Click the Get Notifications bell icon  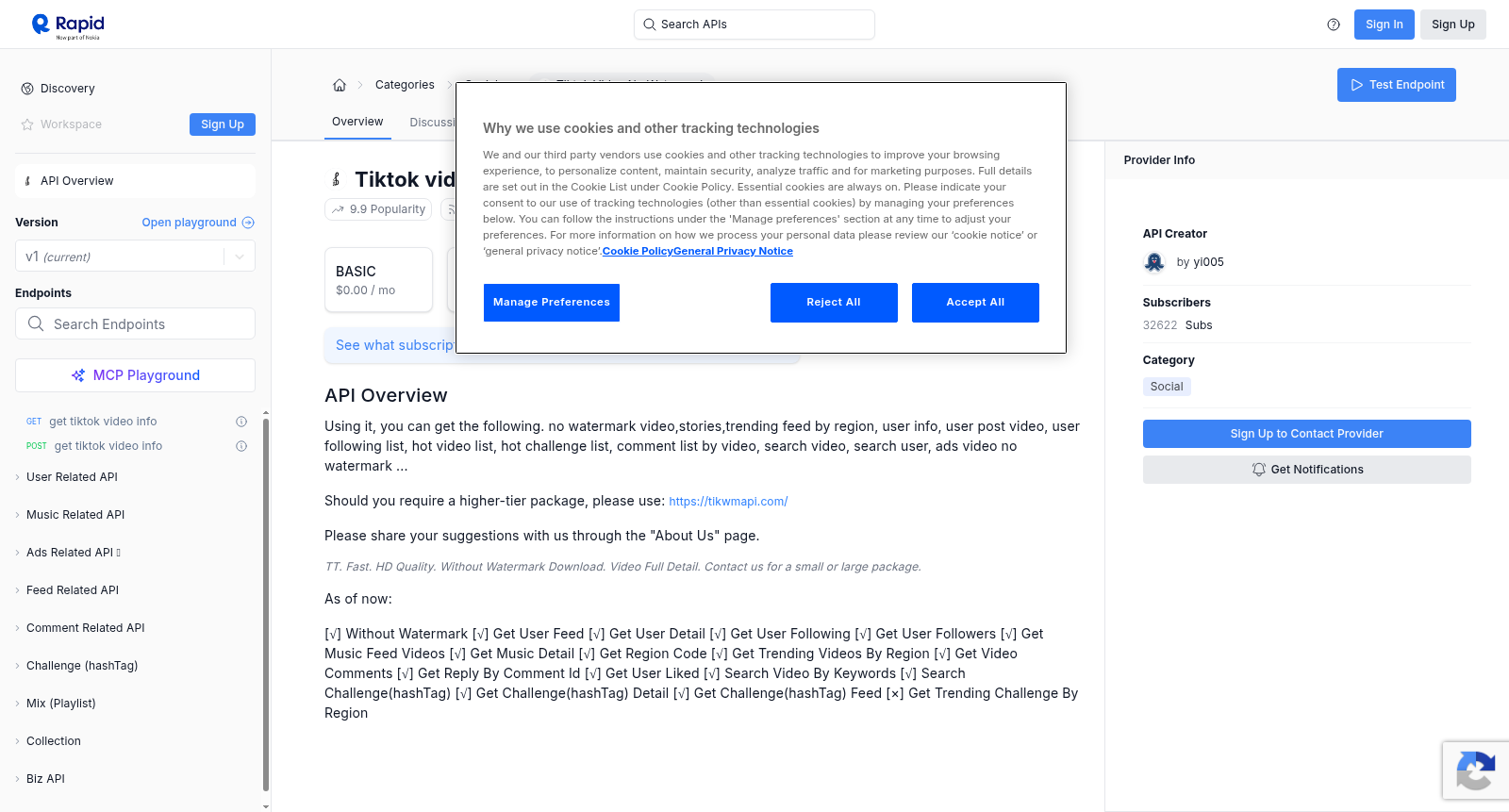1258,470
